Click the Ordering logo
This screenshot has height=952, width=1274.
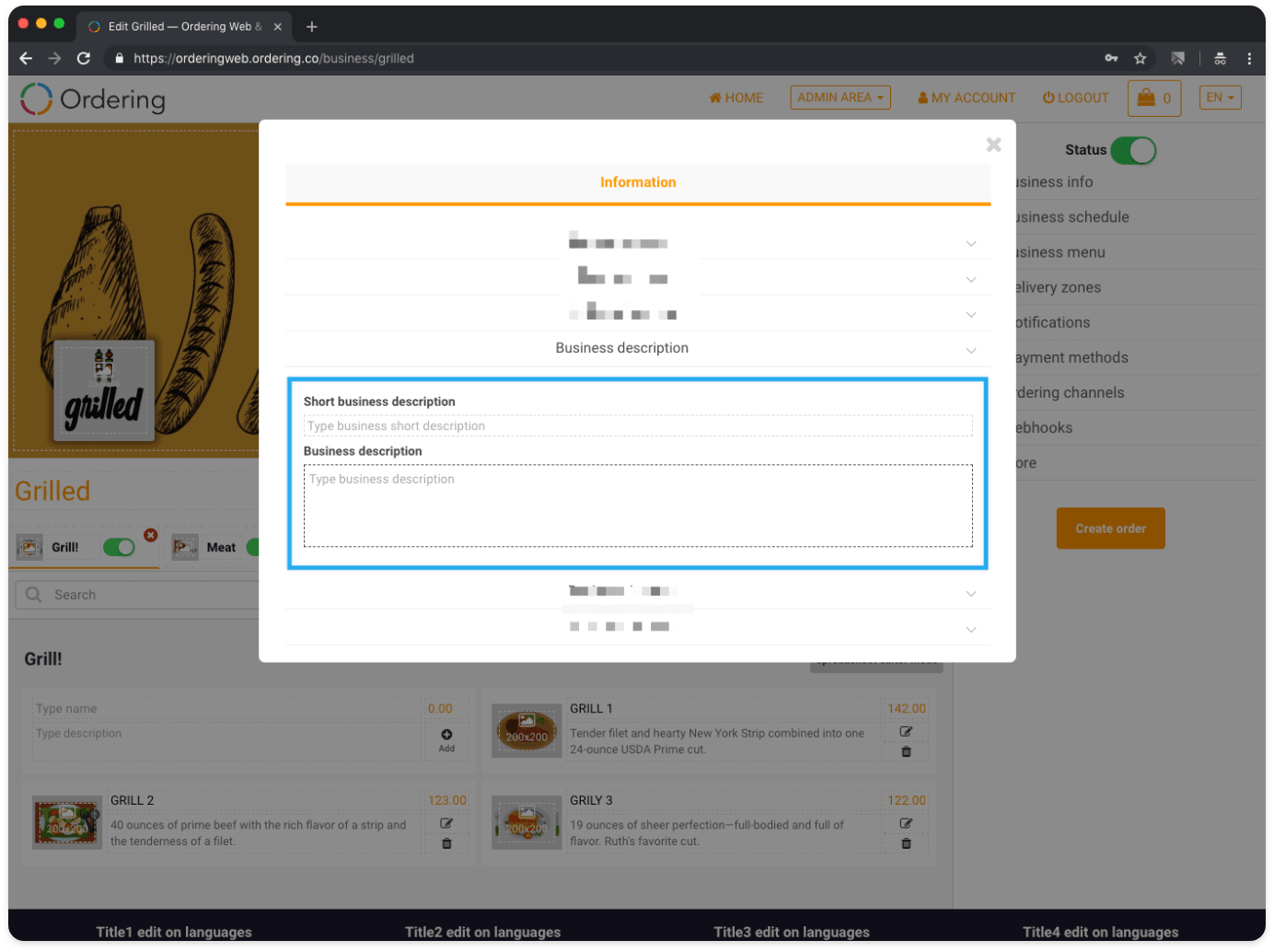point(93,99)
